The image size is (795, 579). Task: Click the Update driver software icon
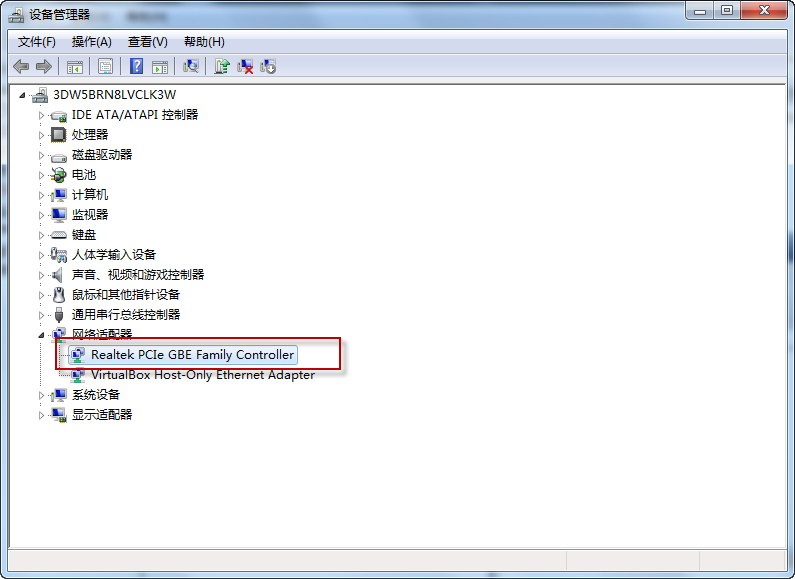(222, 66)
